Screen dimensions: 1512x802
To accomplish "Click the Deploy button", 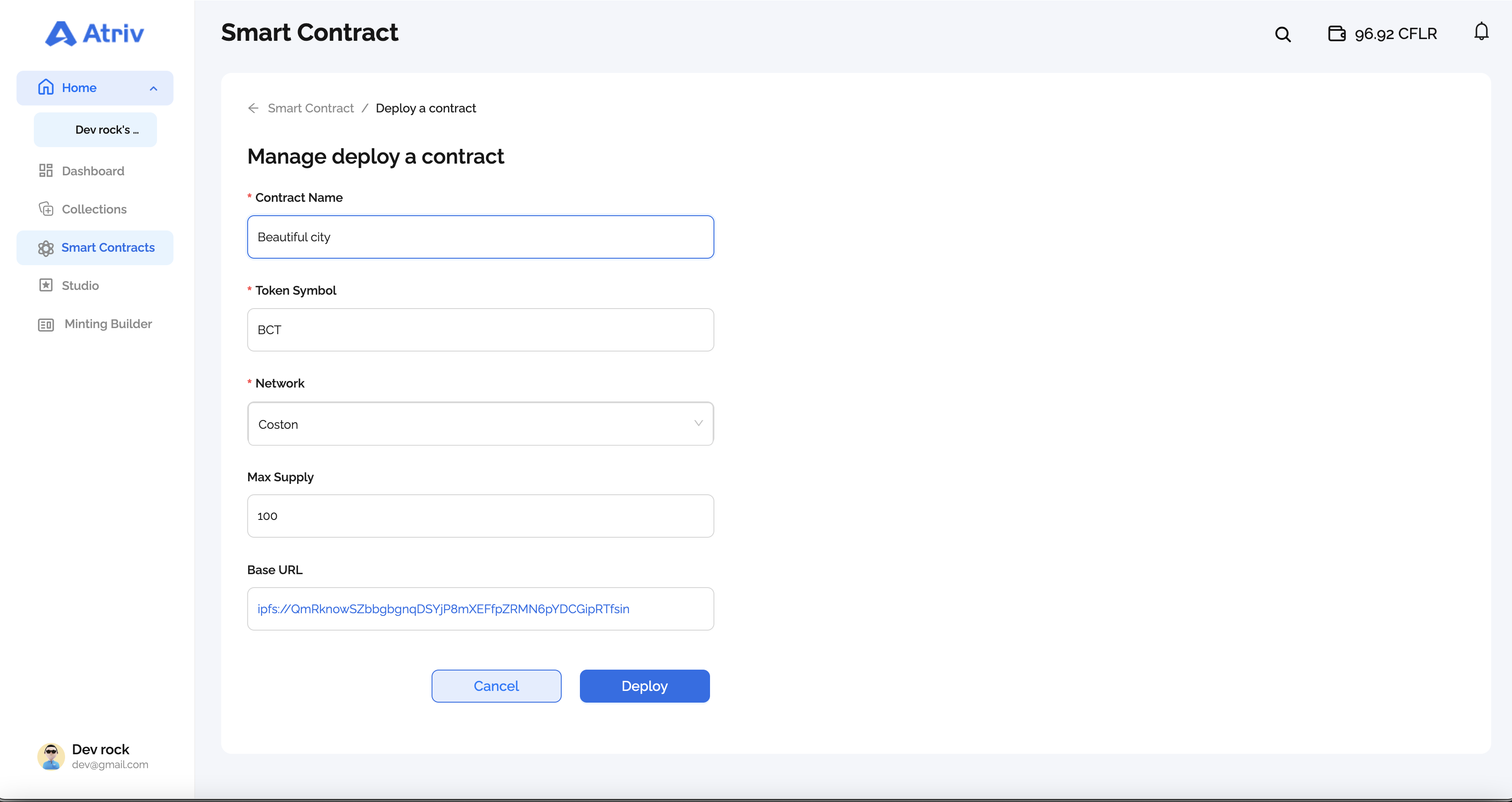I will 645,686.
